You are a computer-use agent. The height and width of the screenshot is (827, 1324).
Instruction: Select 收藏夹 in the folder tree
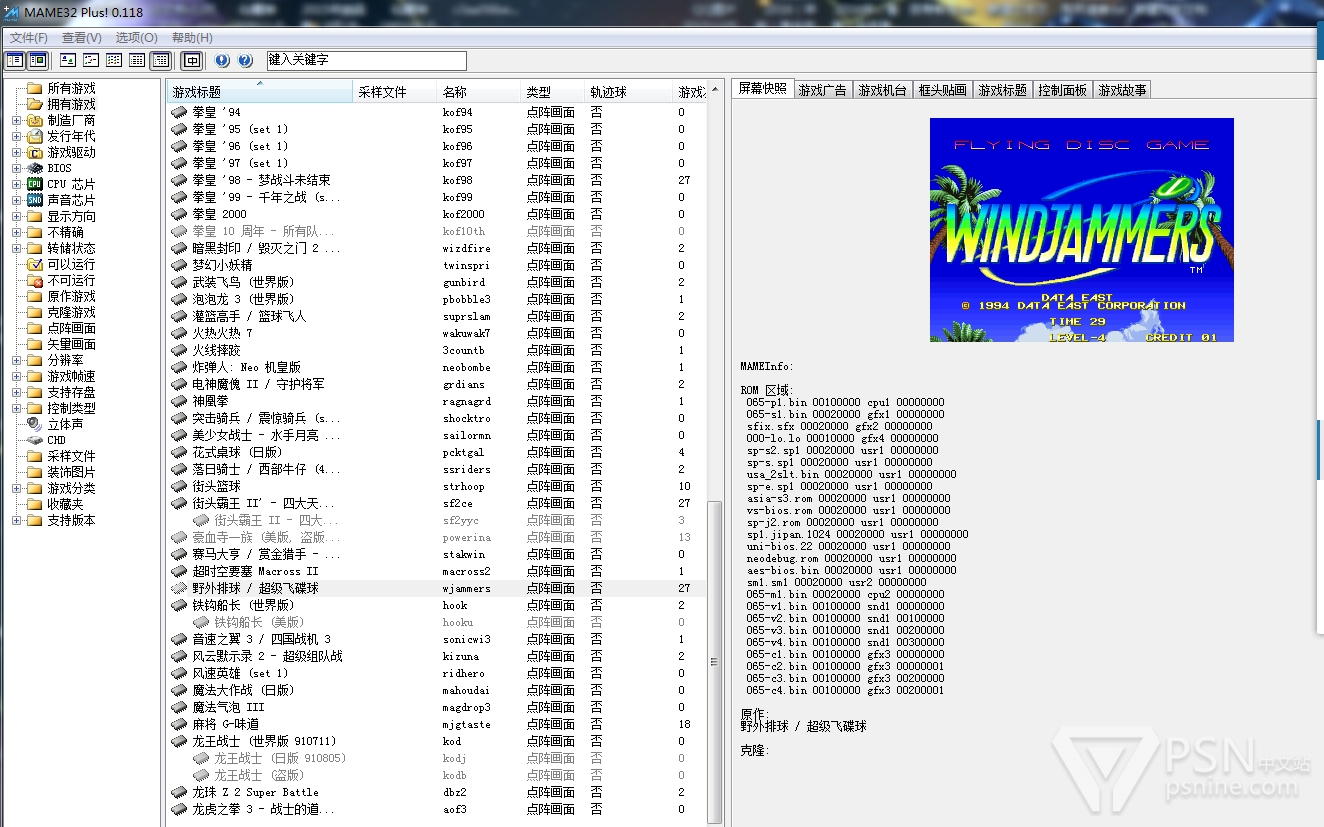click(x=65, y=504)
